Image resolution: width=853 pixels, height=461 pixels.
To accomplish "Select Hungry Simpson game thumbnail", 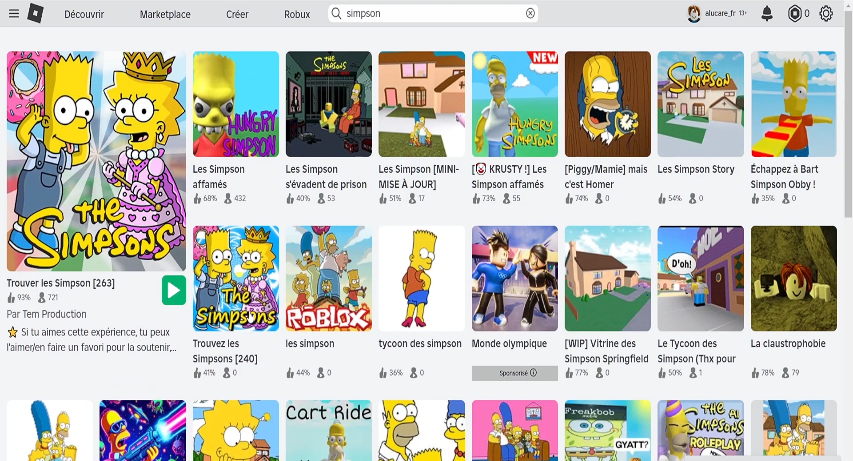I will click(x=236, y=105).
